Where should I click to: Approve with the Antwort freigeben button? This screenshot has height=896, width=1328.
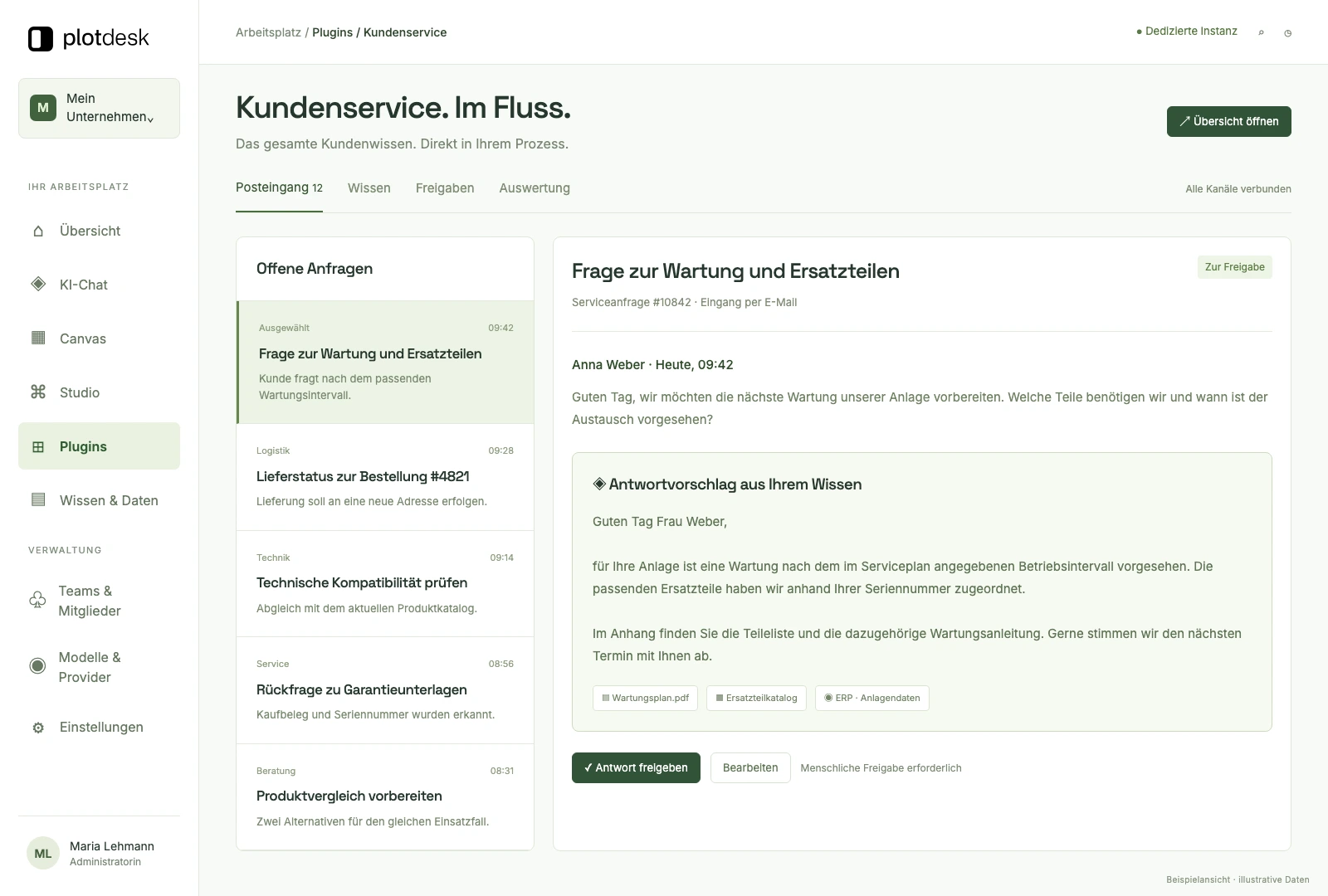click(x=636, y=767)
